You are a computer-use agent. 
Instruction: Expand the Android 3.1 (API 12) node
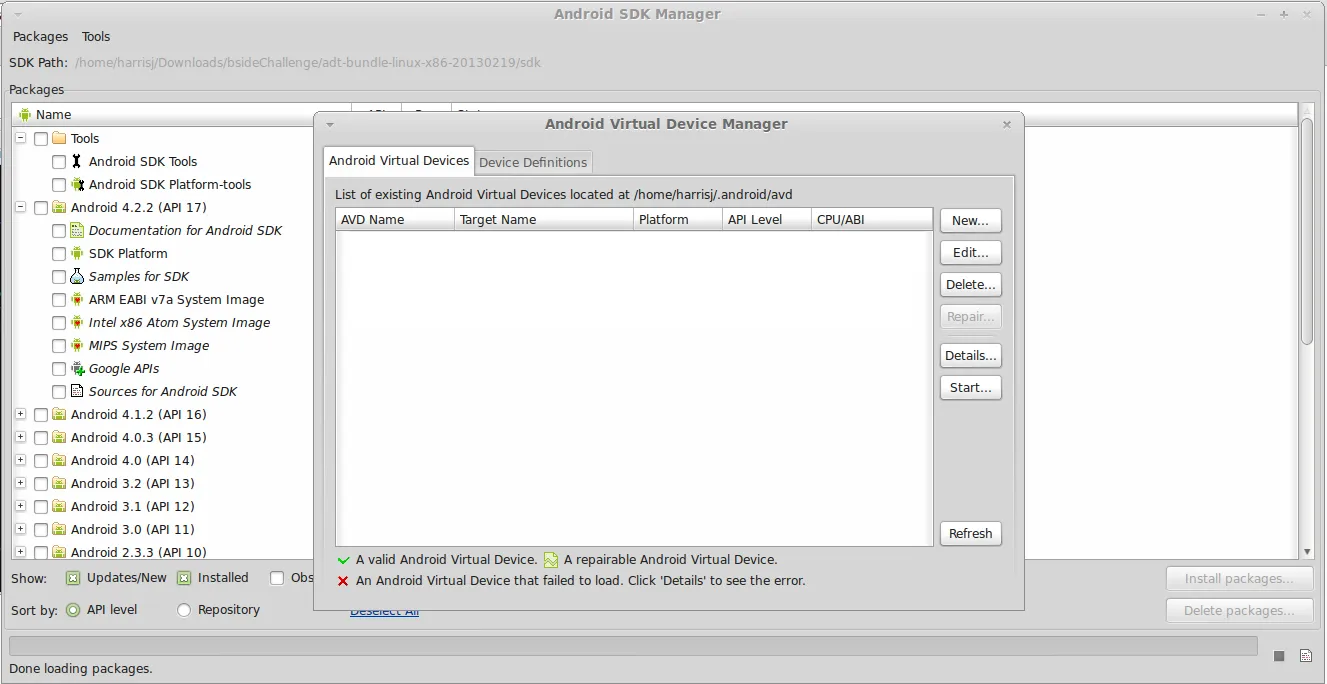(21, 506)
